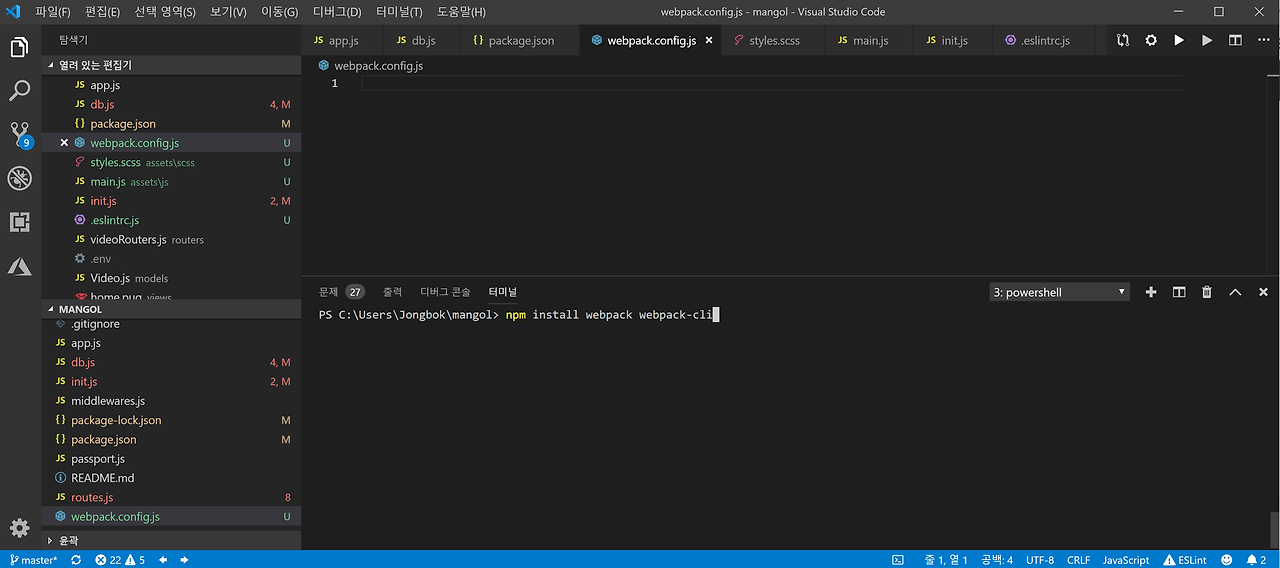Open routes.js in the MANGOL file tree
Viewport: 1280px width, 568px height.
[x=171, y=497]
